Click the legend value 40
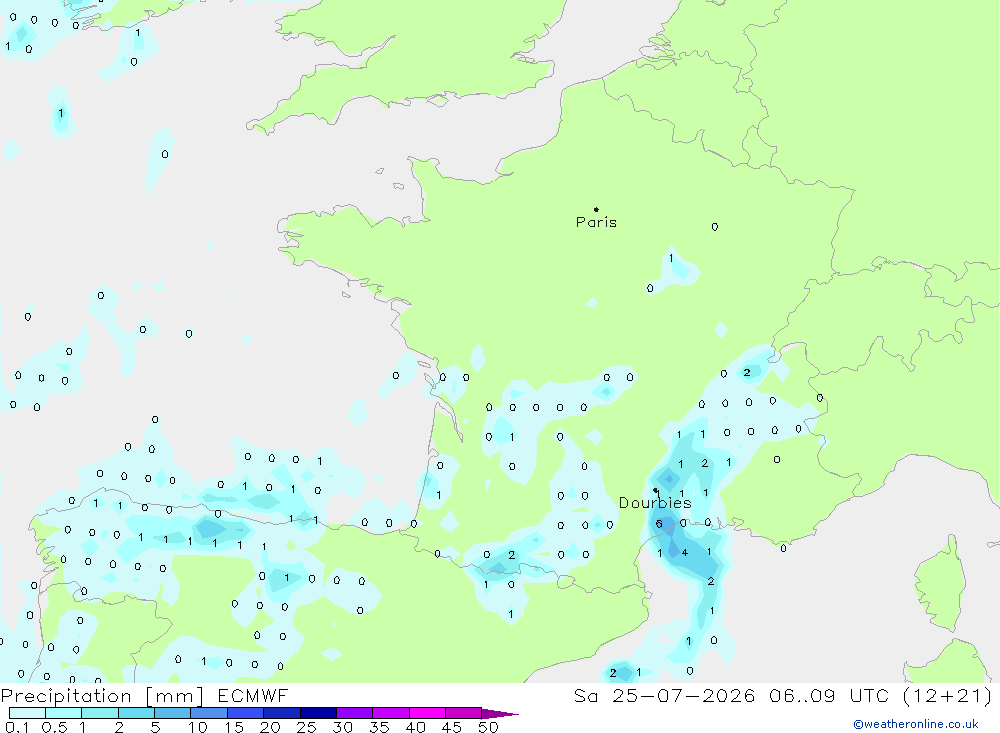Image resolution: width=1000 pixels, height=733 pixels. (x=416, y=727)
